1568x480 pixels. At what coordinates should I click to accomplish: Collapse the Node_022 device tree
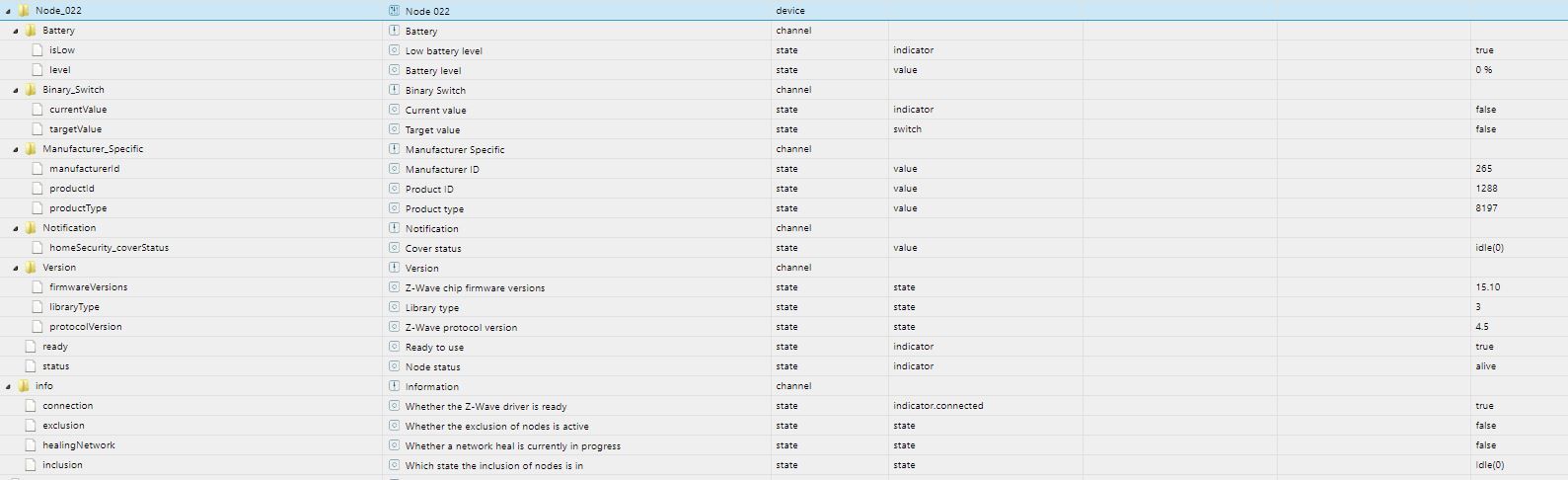tap(9, 11)
